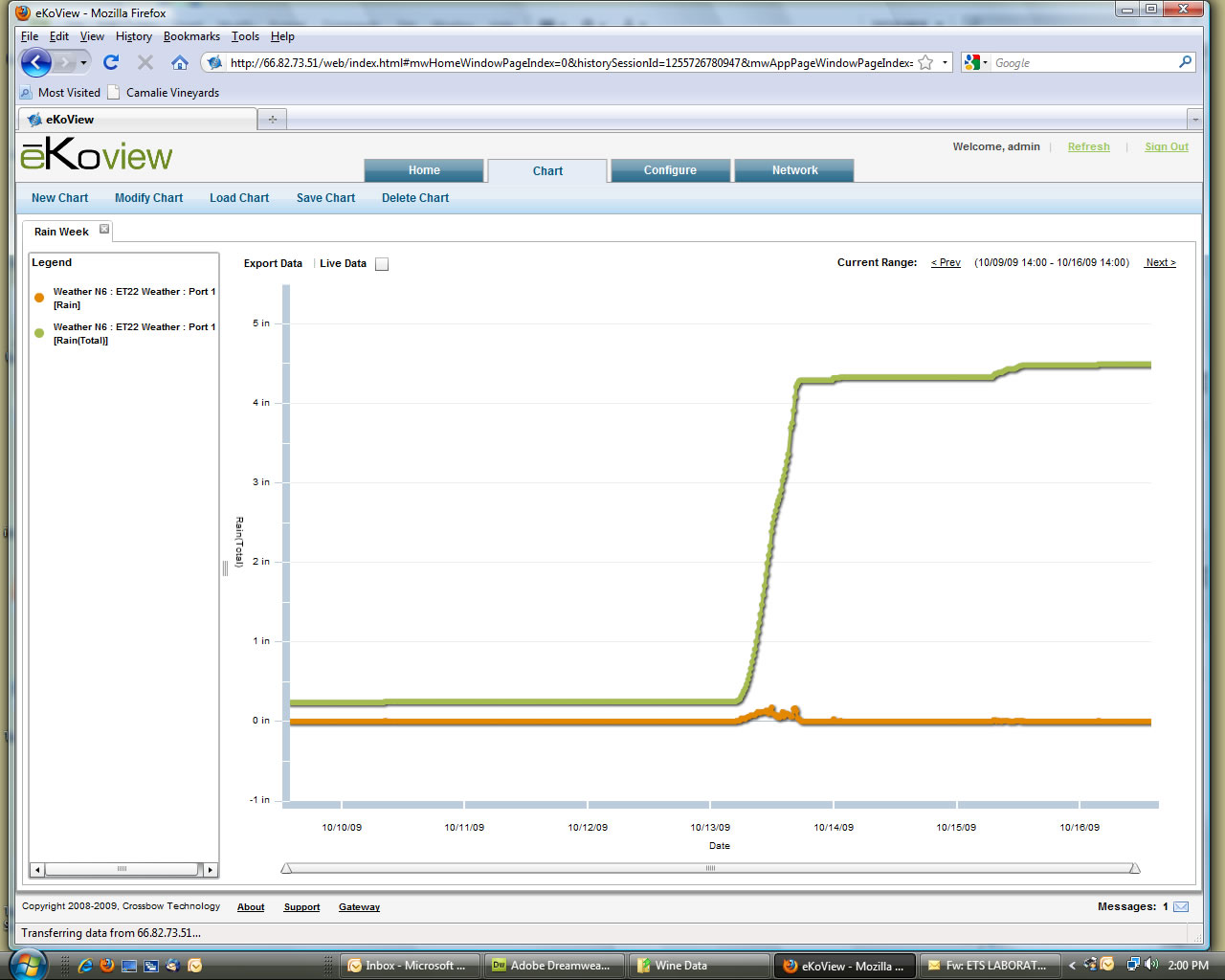1225x980 pixels.
Task: Click the Windows Start orb
Action: tap(27, 964)
